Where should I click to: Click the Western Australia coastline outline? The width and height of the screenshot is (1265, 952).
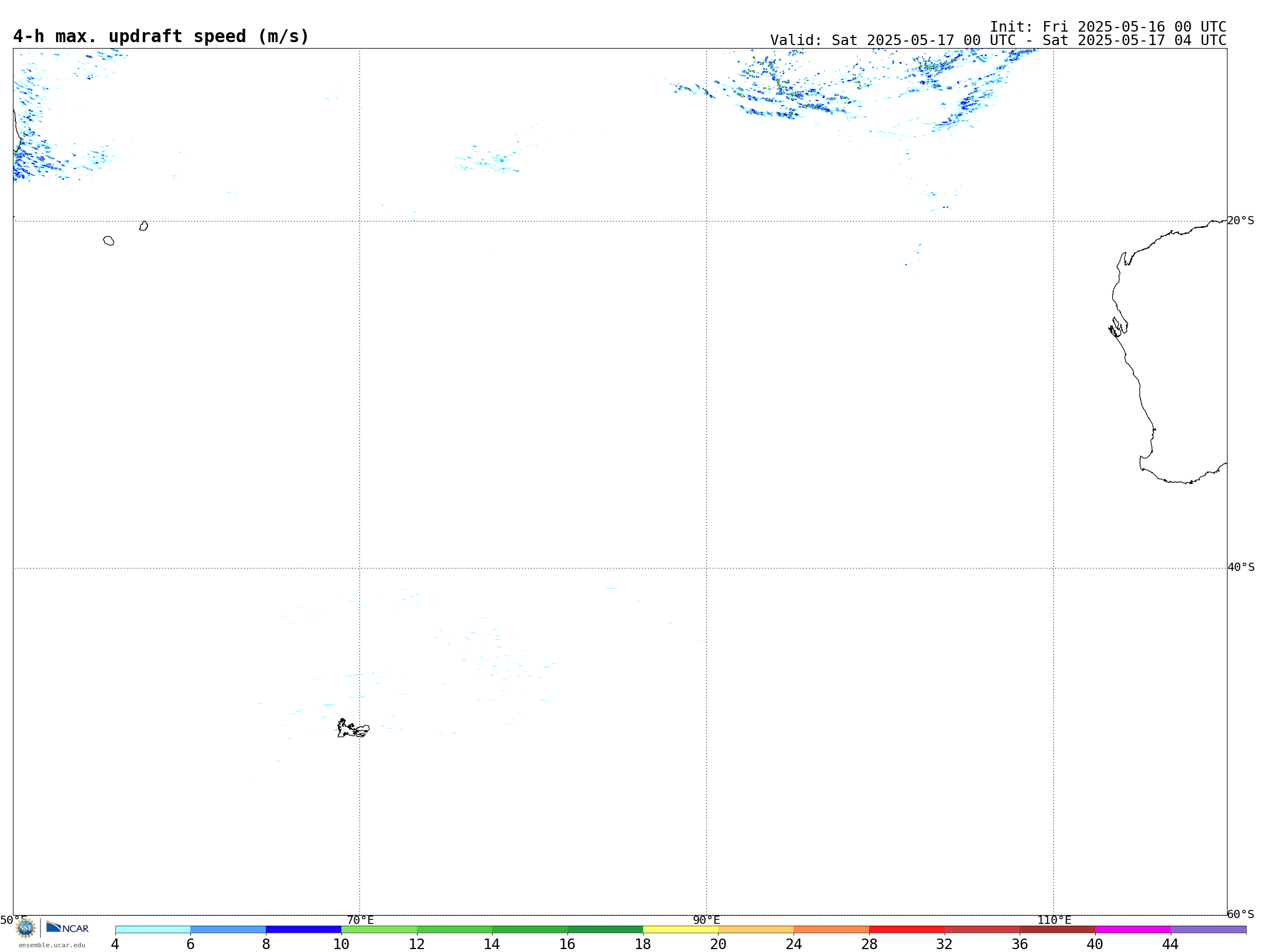tap(1168, 352)
